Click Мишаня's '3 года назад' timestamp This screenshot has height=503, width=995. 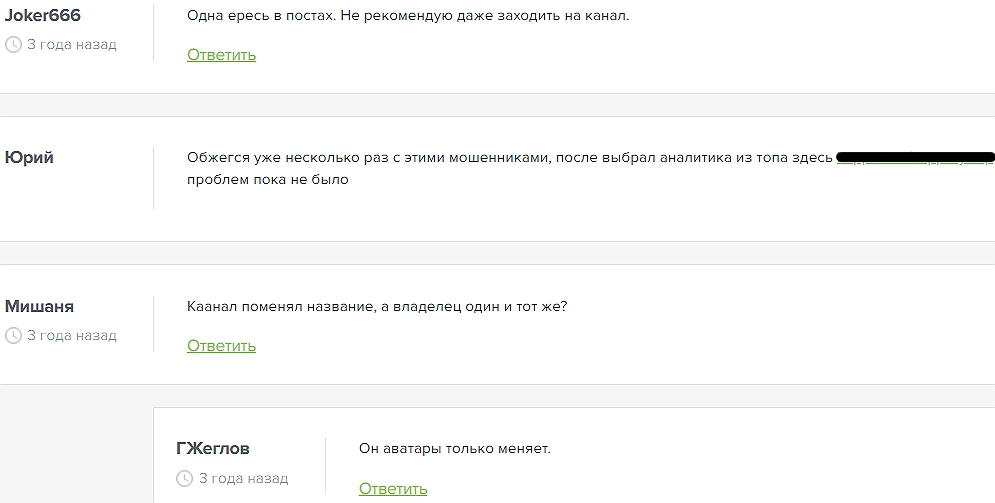coord(72,336)
